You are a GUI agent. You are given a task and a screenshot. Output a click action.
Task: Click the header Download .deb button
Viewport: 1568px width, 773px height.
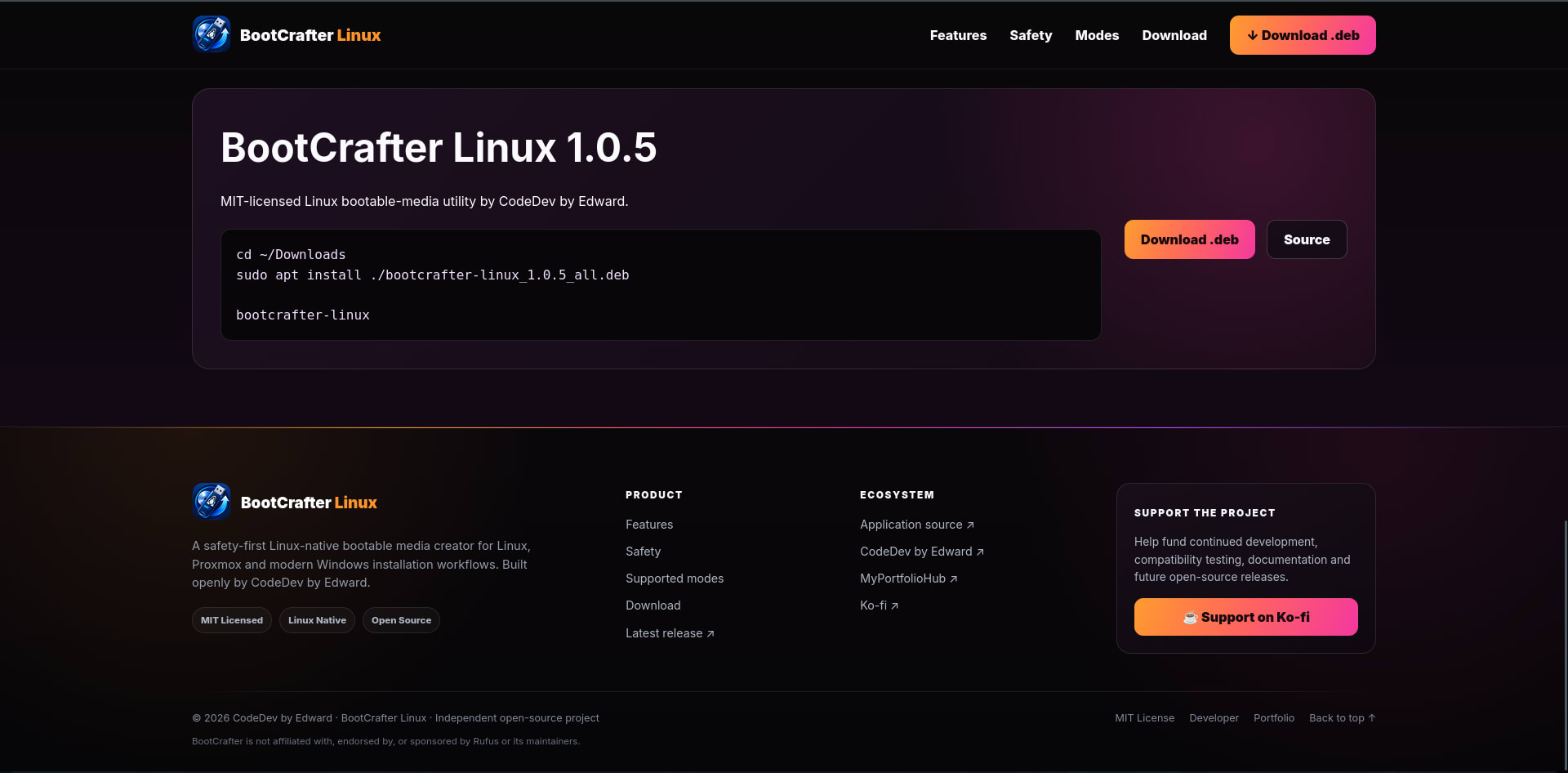click(1303, 35)
